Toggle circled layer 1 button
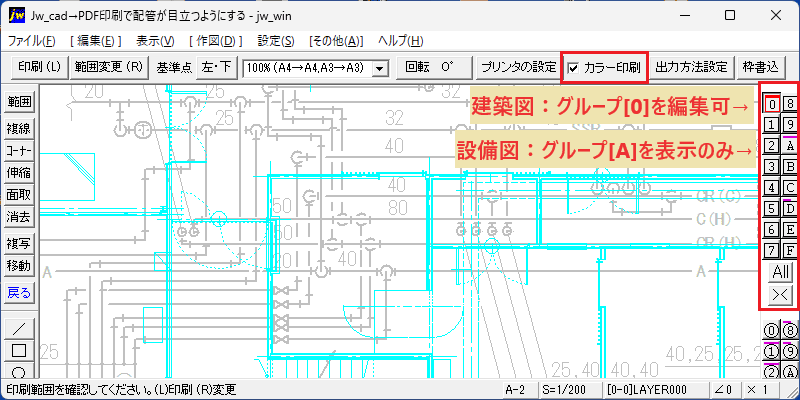Viewport: 800px width, 400px height. [x=772, y=352]
